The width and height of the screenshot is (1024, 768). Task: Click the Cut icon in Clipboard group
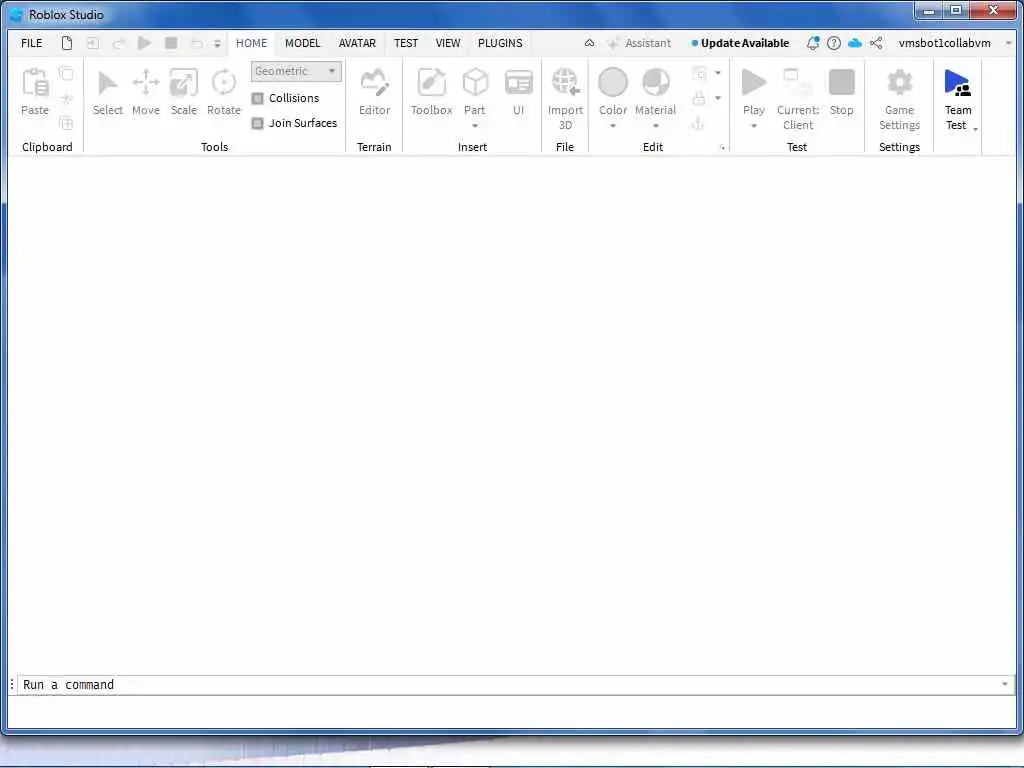(66, 98)
